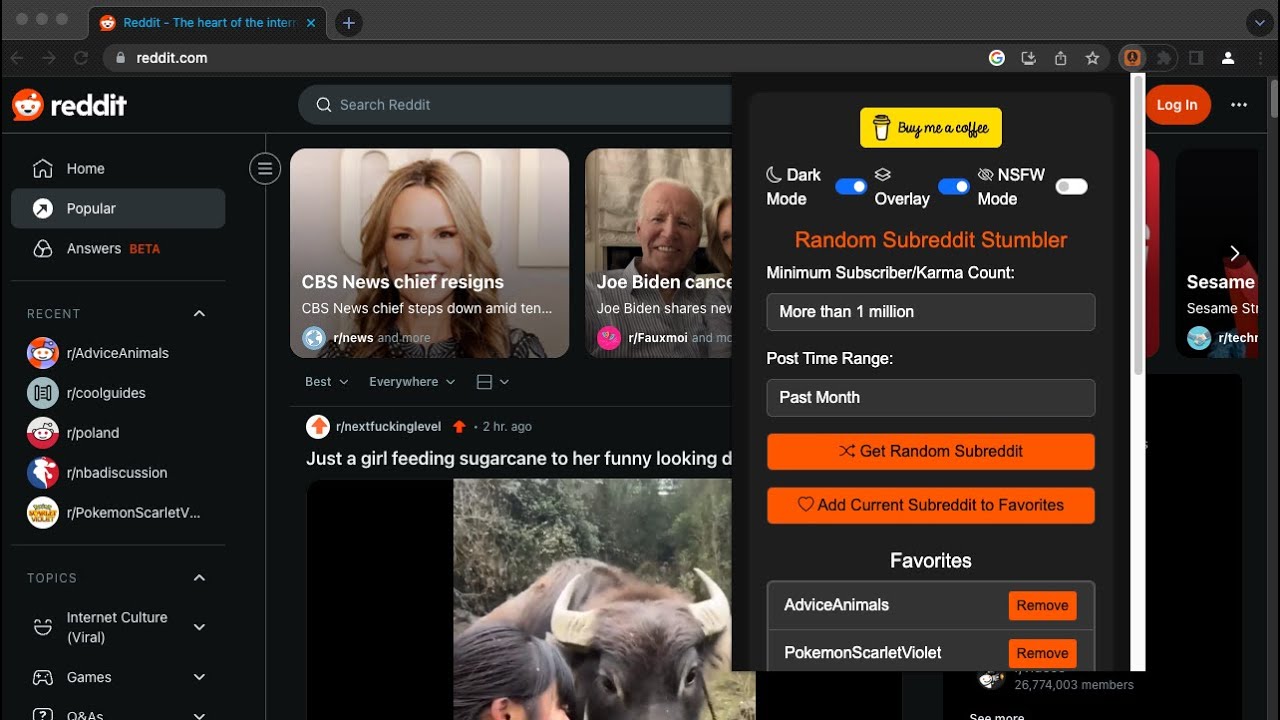
Task: Click the sidebar collapse hamburger icon
Action: (x=265, y=169)
